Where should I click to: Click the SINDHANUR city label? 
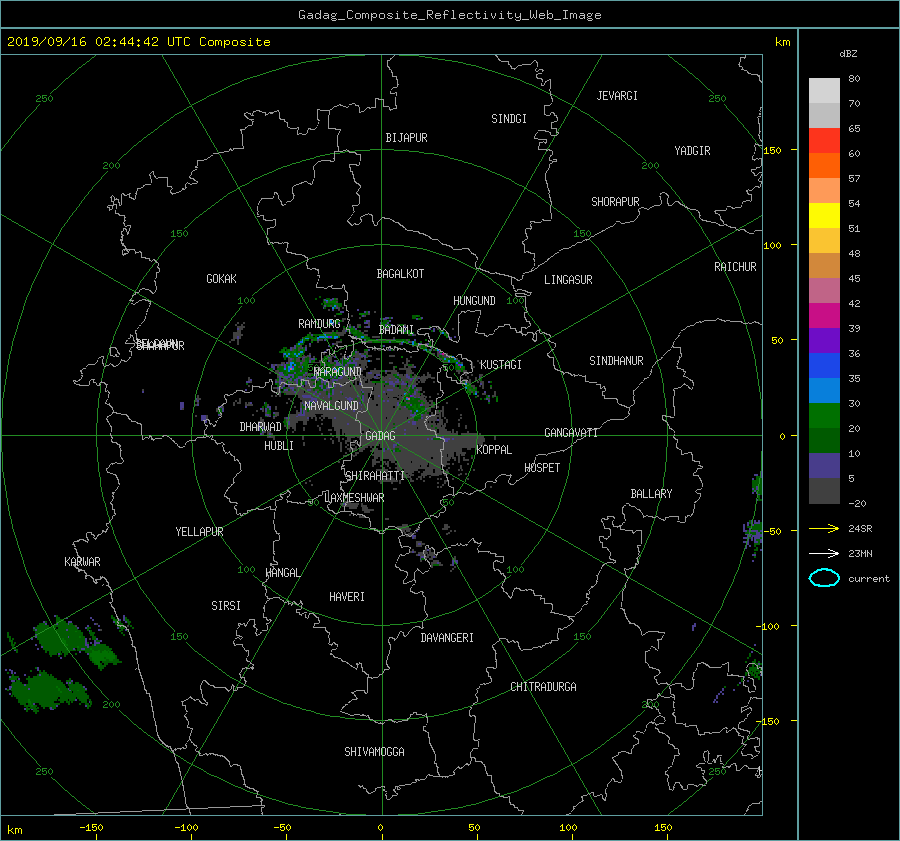click(x=616, y=361)
